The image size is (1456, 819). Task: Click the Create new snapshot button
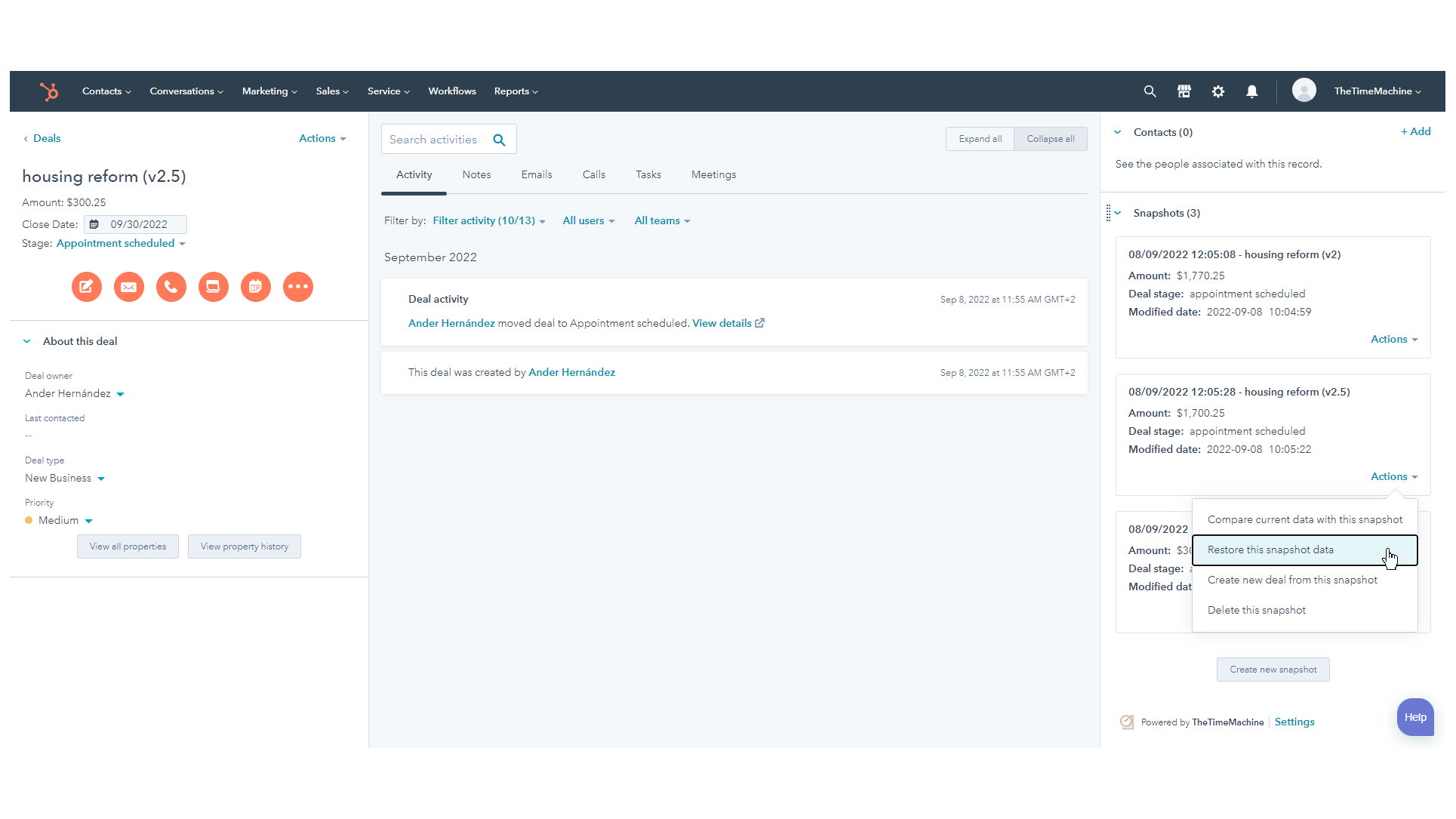[x=1273, y=670]
